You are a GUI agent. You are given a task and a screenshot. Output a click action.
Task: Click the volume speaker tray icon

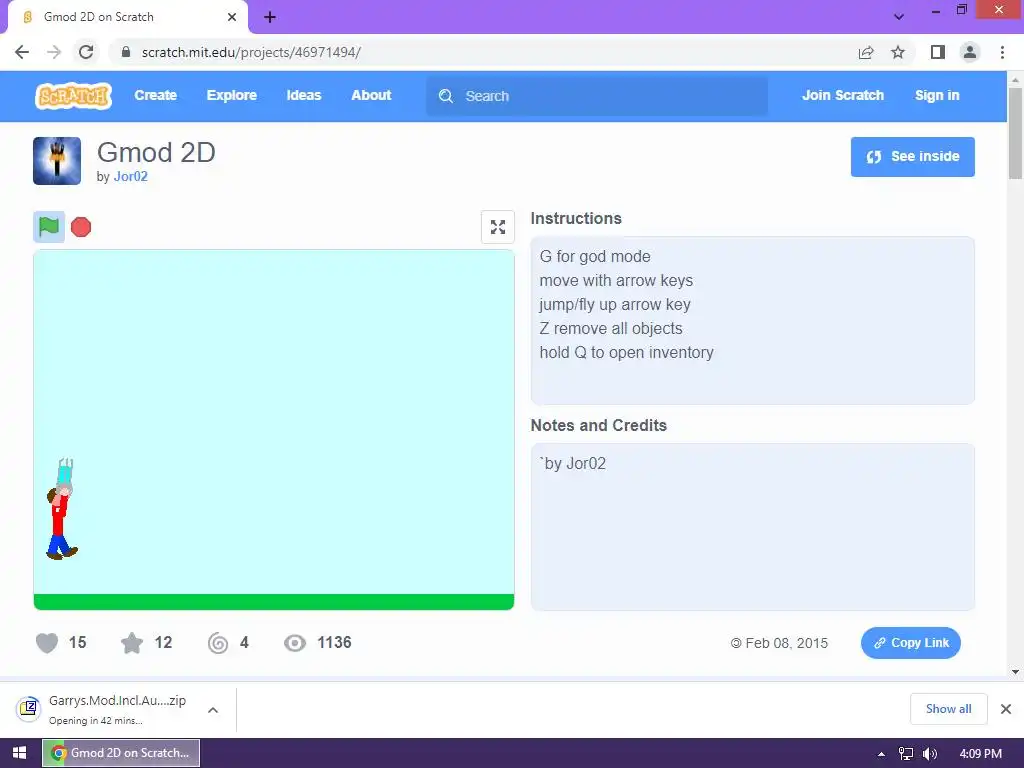coord(930,754)
